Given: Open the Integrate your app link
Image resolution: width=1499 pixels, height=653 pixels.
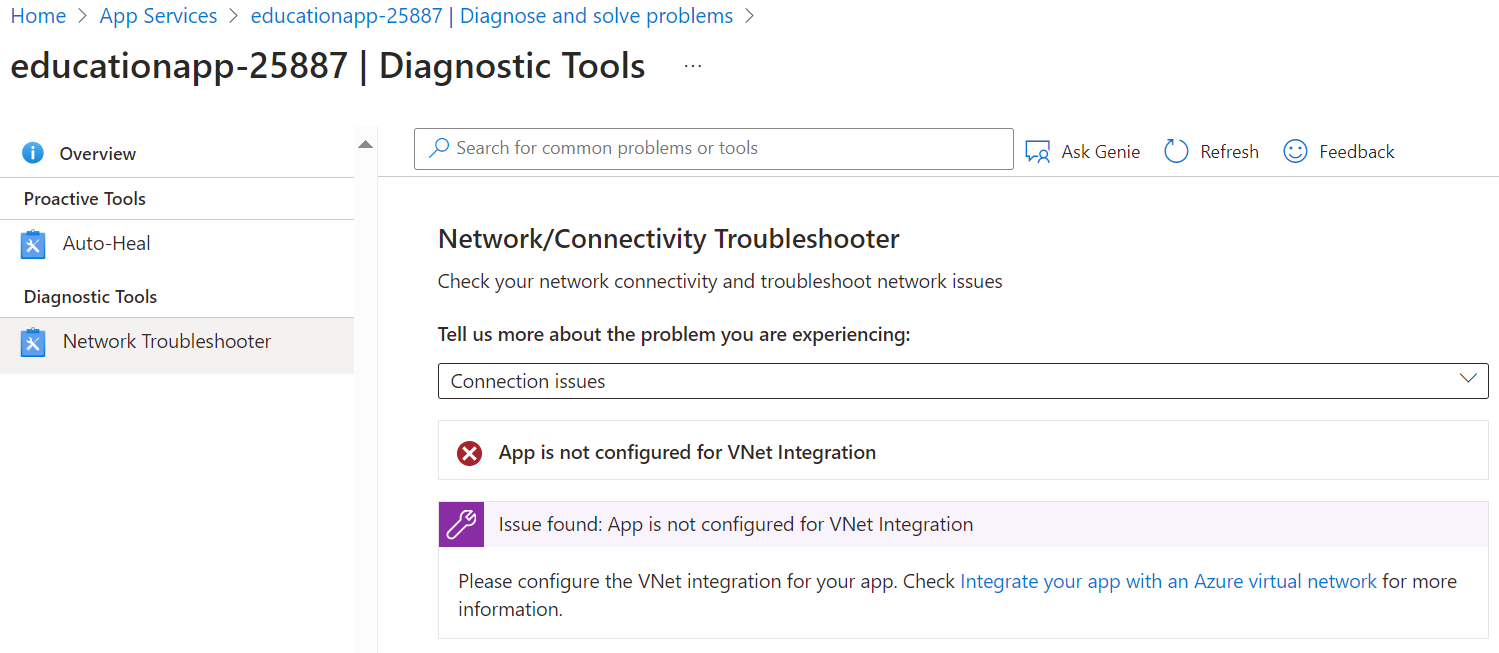Looking at the screenshot, I should click(1168, 581).
